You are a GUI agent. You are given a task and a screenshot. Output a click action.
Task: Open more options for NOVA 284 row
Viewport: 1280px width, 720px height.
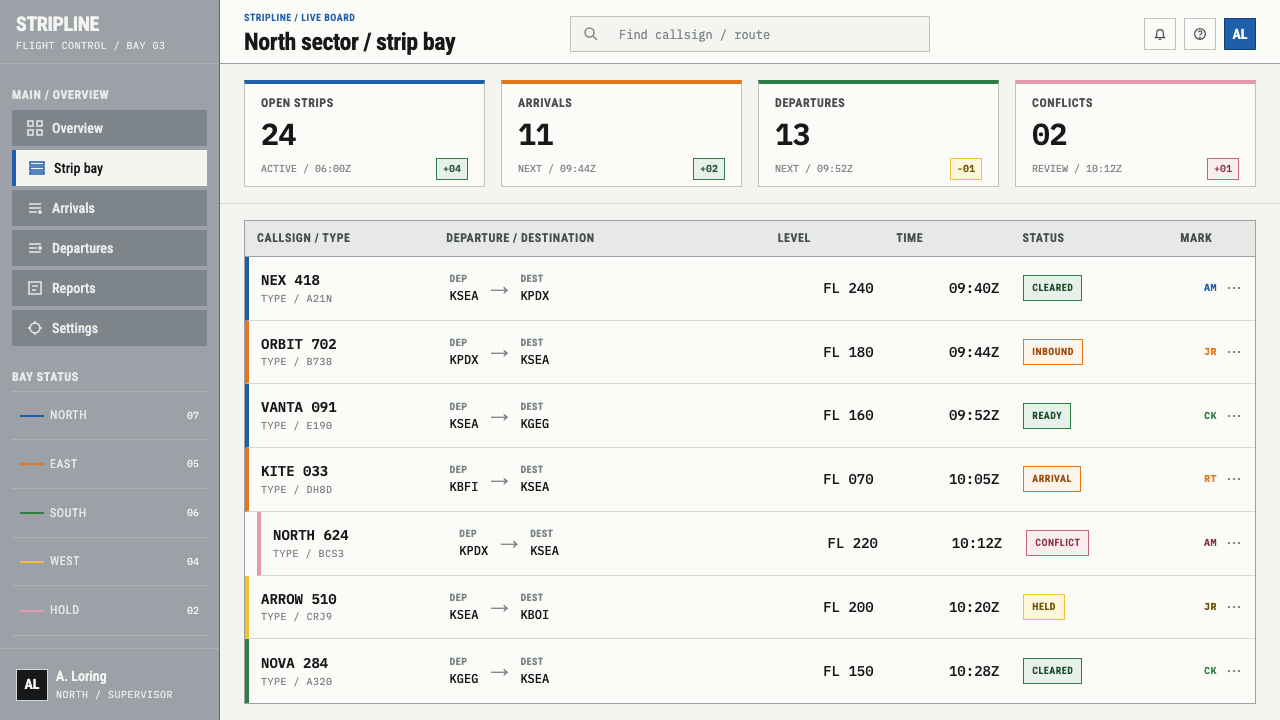point(1234,671)
